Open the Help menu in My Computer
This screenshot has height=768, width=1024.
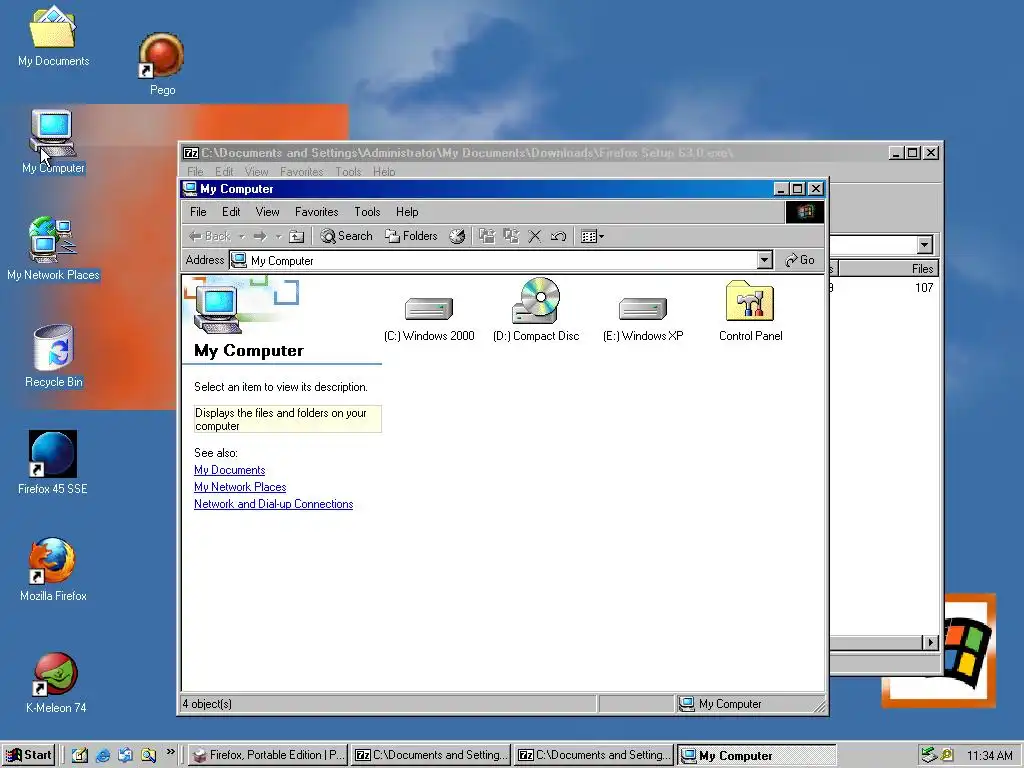407,212
